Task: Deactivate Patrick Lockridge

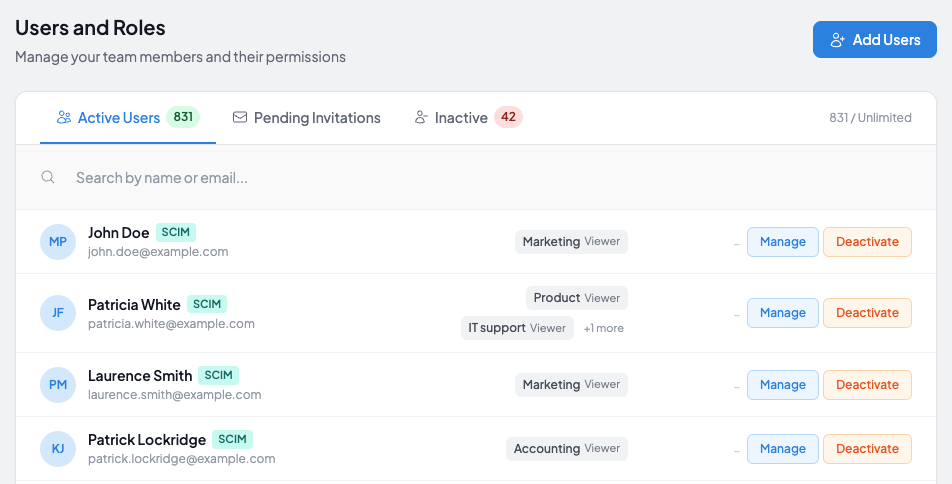Action: point(867,449)
